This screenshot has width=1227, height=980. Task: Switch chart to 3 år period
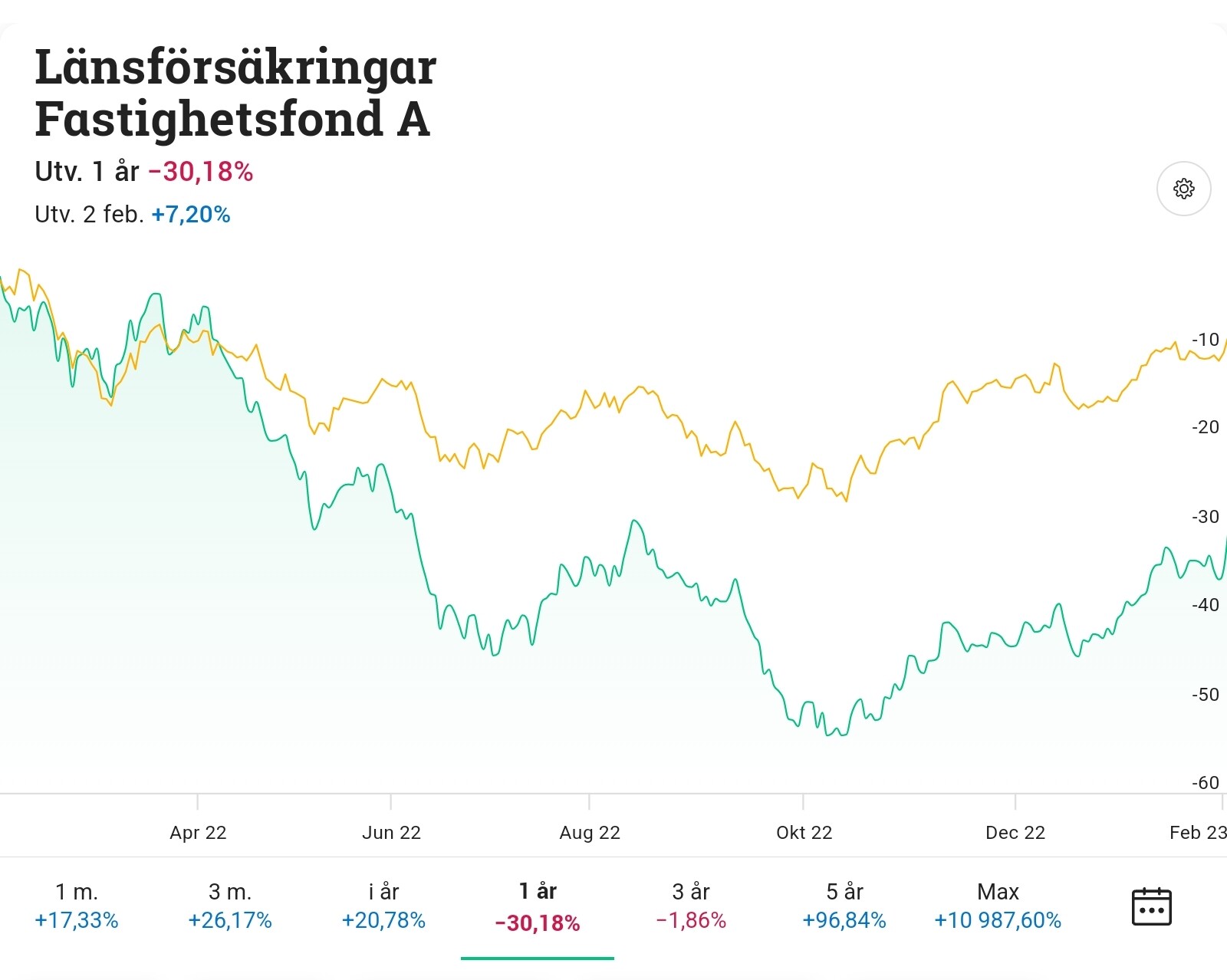point(691,906)
